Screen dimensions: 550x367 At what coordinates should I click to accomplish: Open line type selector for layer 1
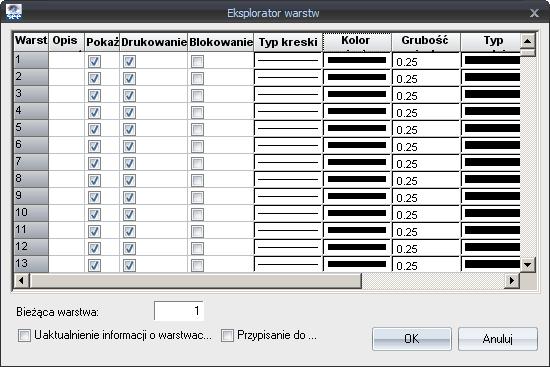[x=288, y=60]
